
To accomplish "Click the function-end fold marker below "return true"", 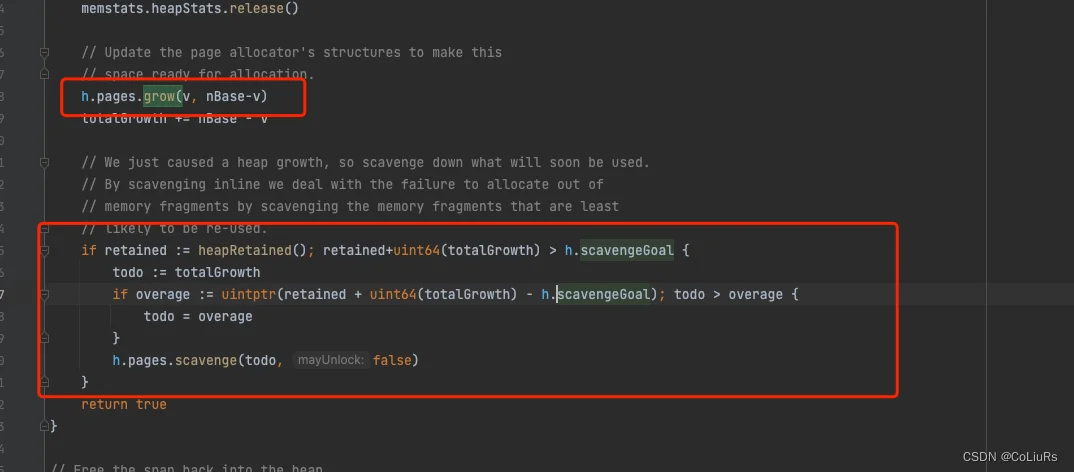I will 45,425.
